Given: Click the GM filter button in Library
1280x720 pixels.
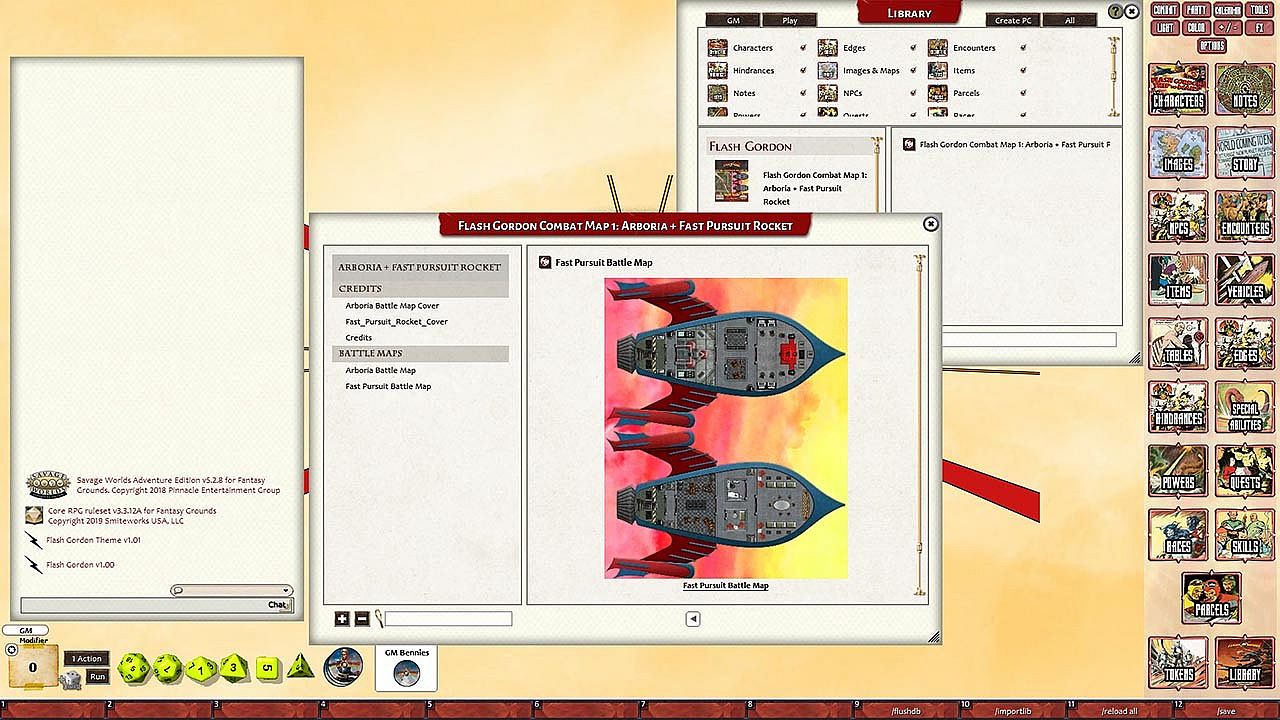Looking at the screenshot, I should click(733, 20).
